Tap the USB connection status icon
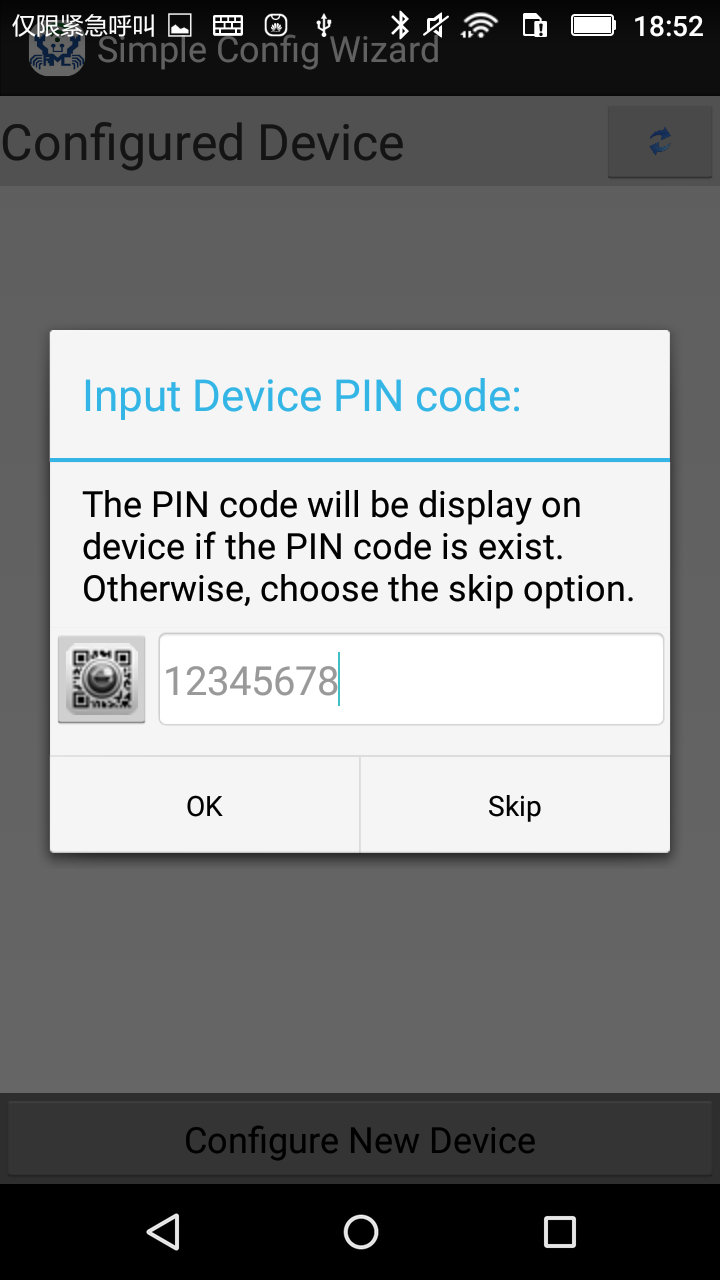The height and width of the screenshot is (1280, 720). point(323,26)
